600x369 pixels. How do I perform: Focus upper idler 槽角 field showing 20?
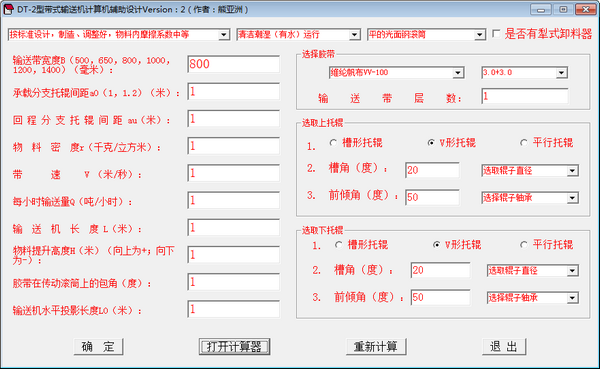[x=432, y=170]
